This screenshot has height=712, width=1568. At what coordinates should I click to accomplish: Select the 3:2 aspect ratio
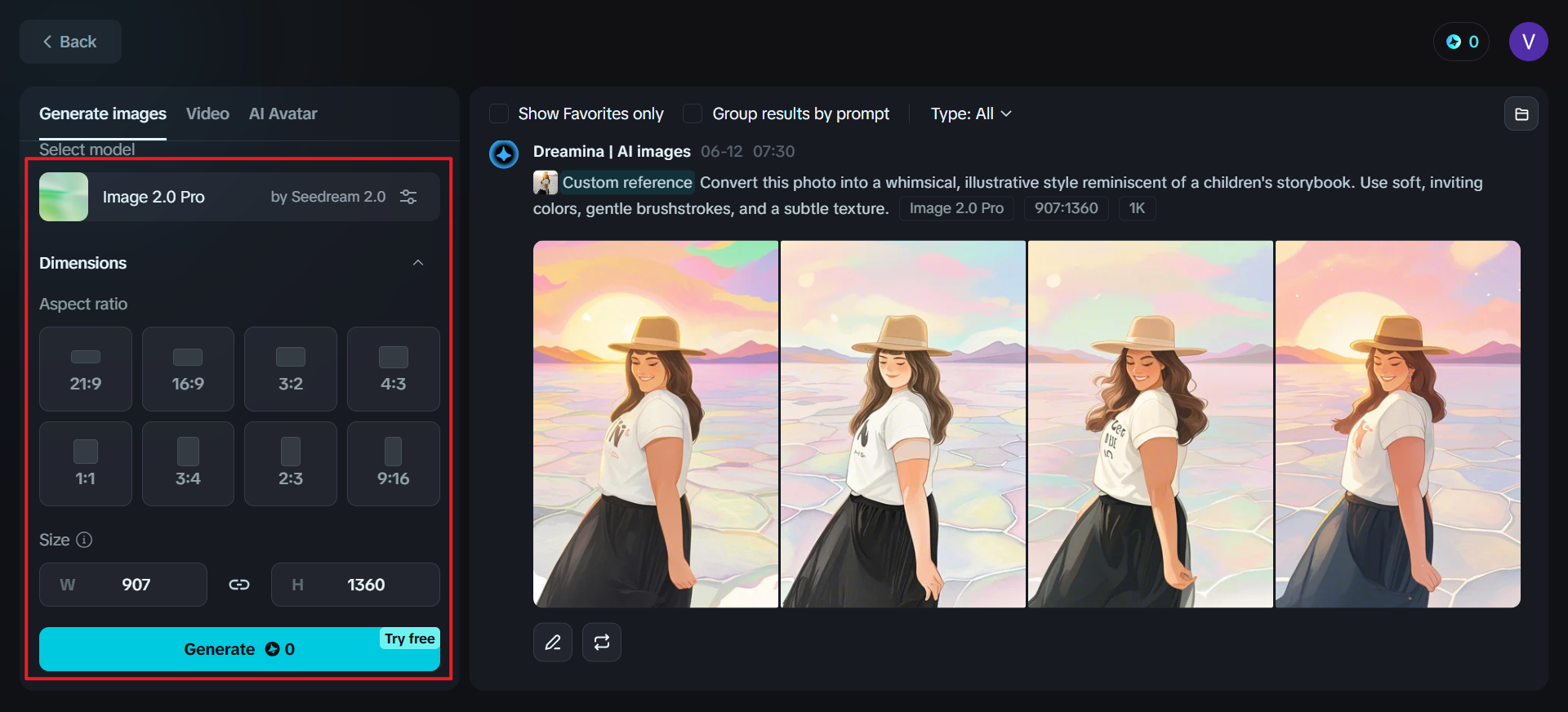coord(291,369)
